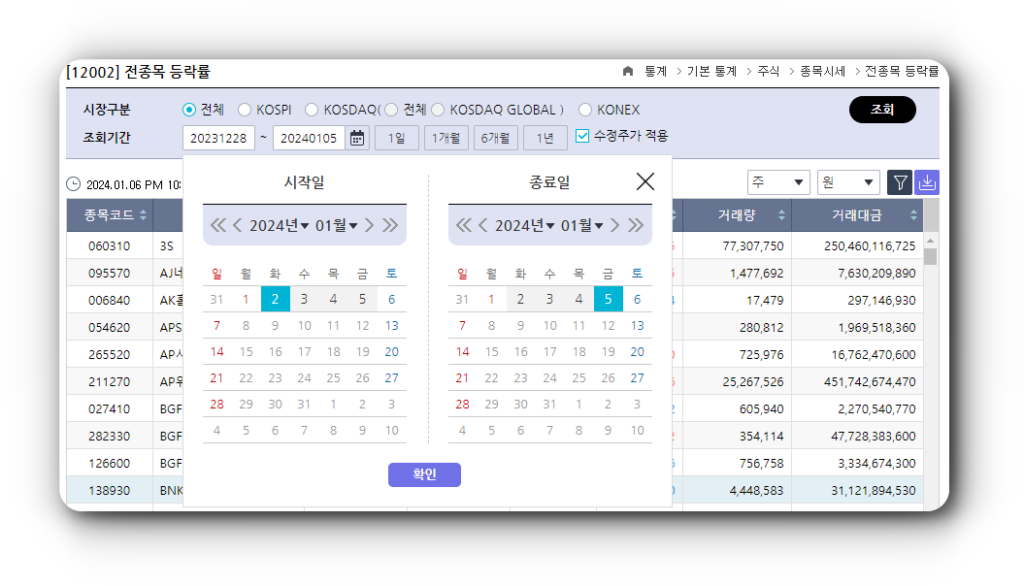The height and width of the screenshot is (586, 1024).
Task: Click the clock icon by timestamp
Action: point(74,184)
